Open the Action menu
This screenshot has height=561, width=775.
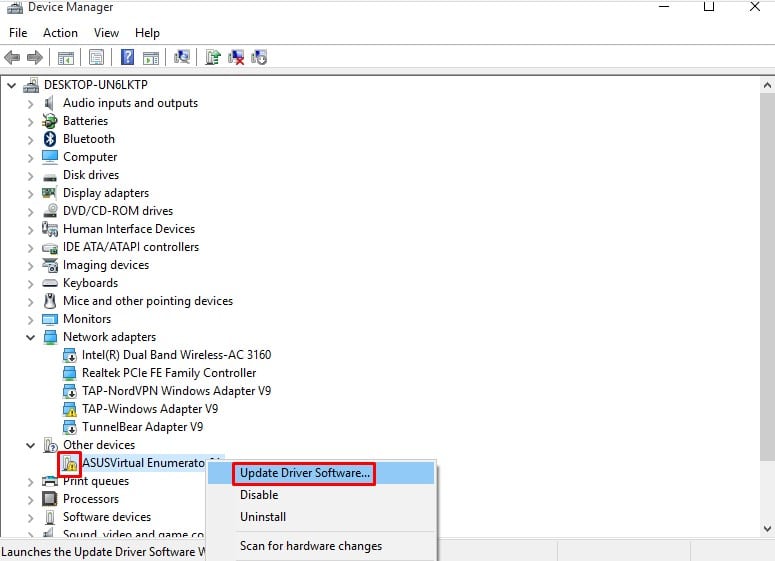tap(60, 33)
